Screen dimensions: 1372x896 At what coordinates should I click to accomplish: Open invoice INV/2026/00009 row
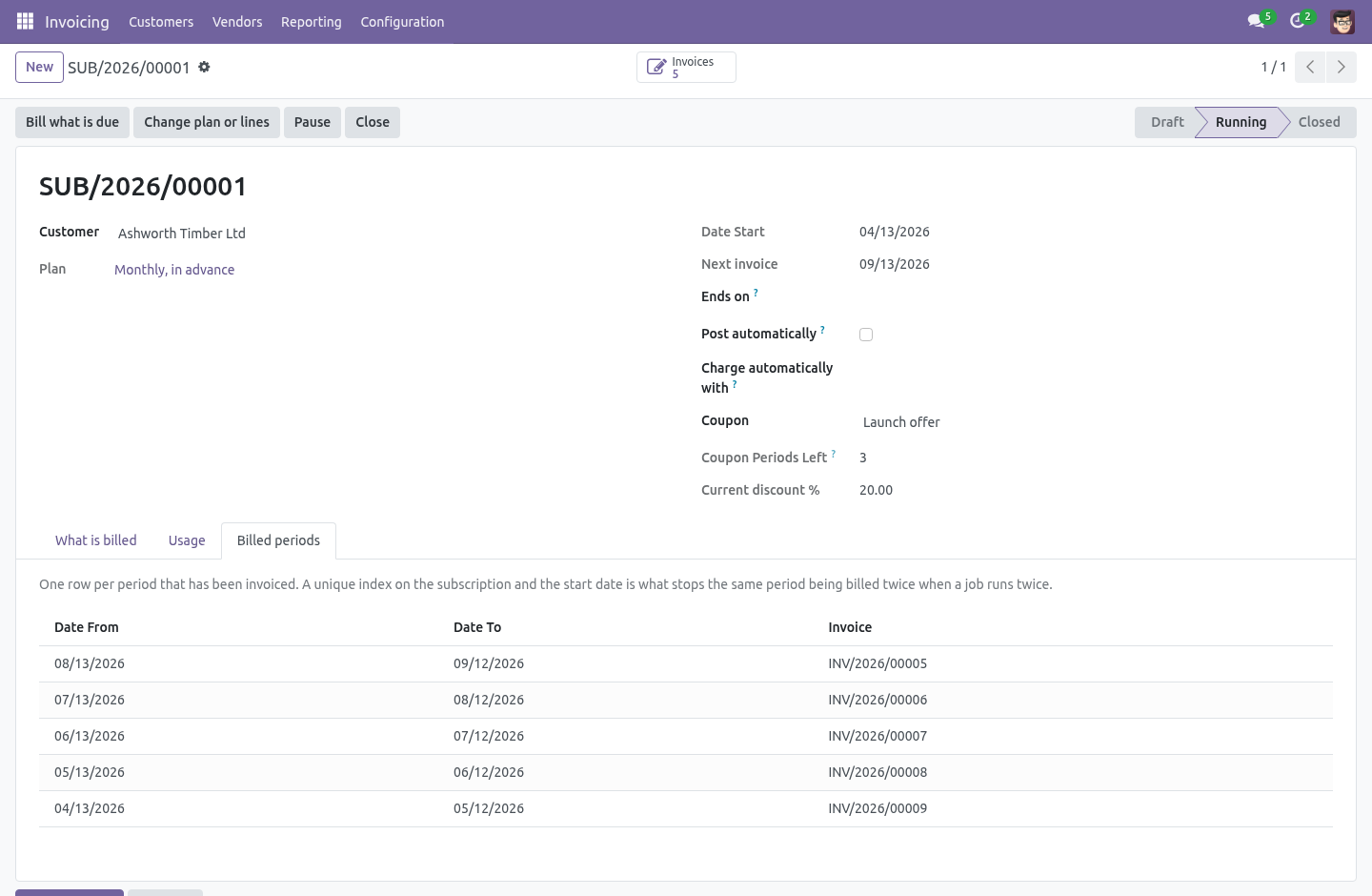pos(686,808)
